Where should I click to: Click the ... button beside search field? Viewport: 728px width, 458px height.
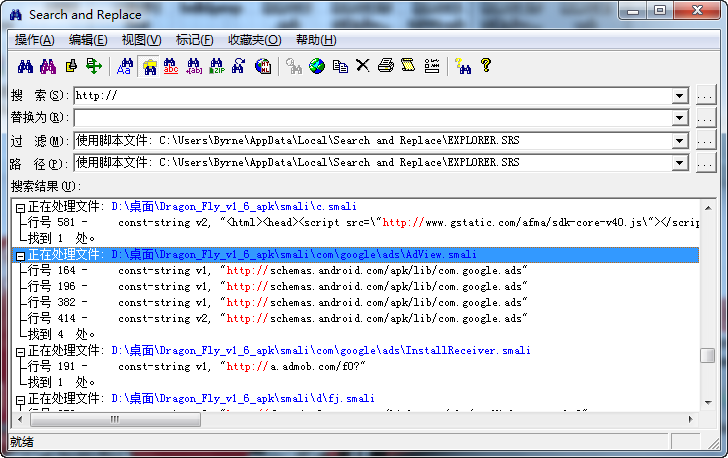click(705, 96)
